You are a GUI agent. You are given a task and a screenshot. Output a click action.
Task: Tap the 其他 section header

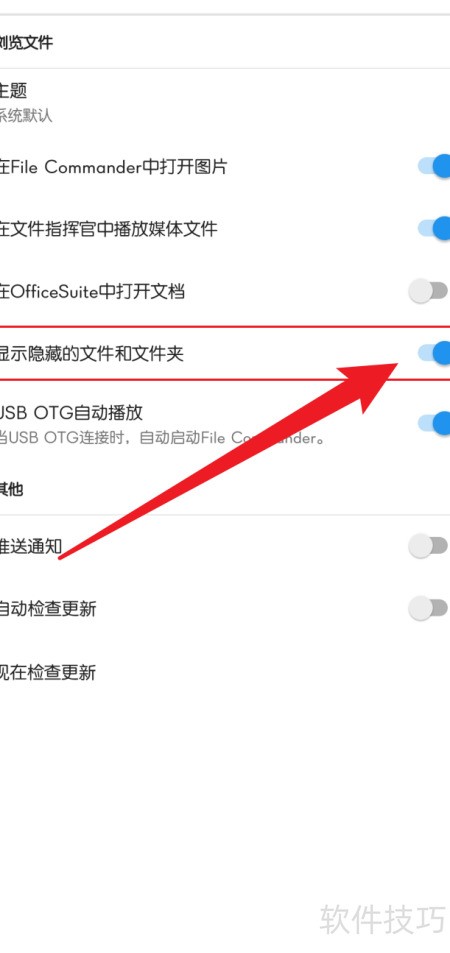click(x=12, y=489)
